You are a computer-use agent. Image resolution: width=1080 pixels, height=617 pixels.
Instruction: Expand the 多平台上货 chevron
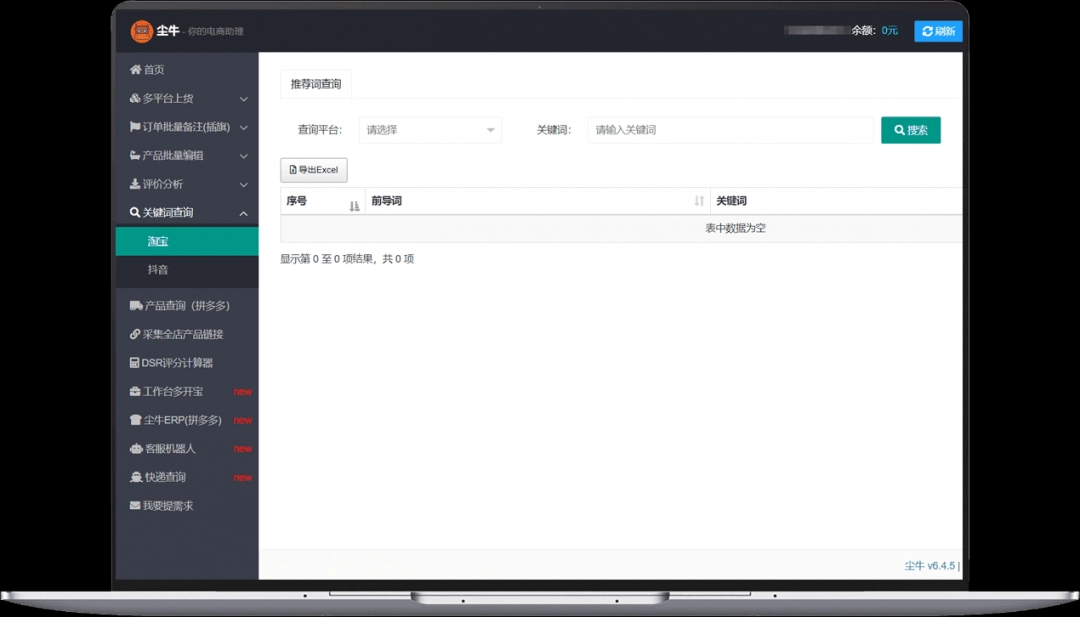244,99
